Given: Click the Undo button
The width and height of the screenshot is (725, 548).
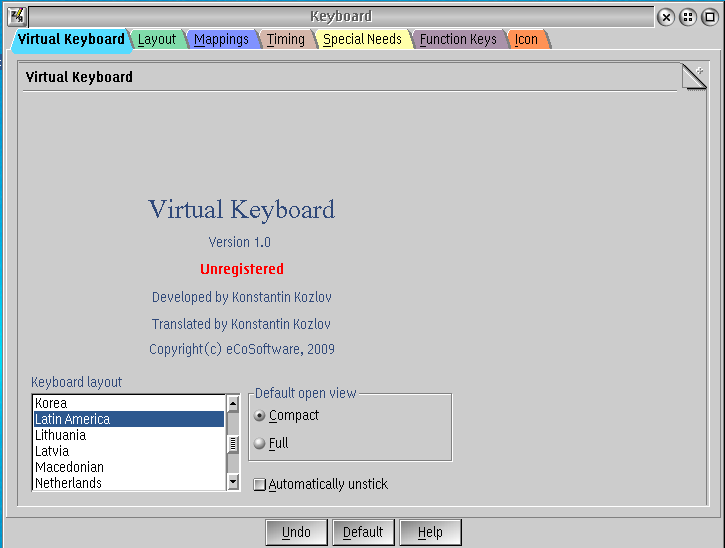Looking at the screenshot, I should click(x=296, y=532).
